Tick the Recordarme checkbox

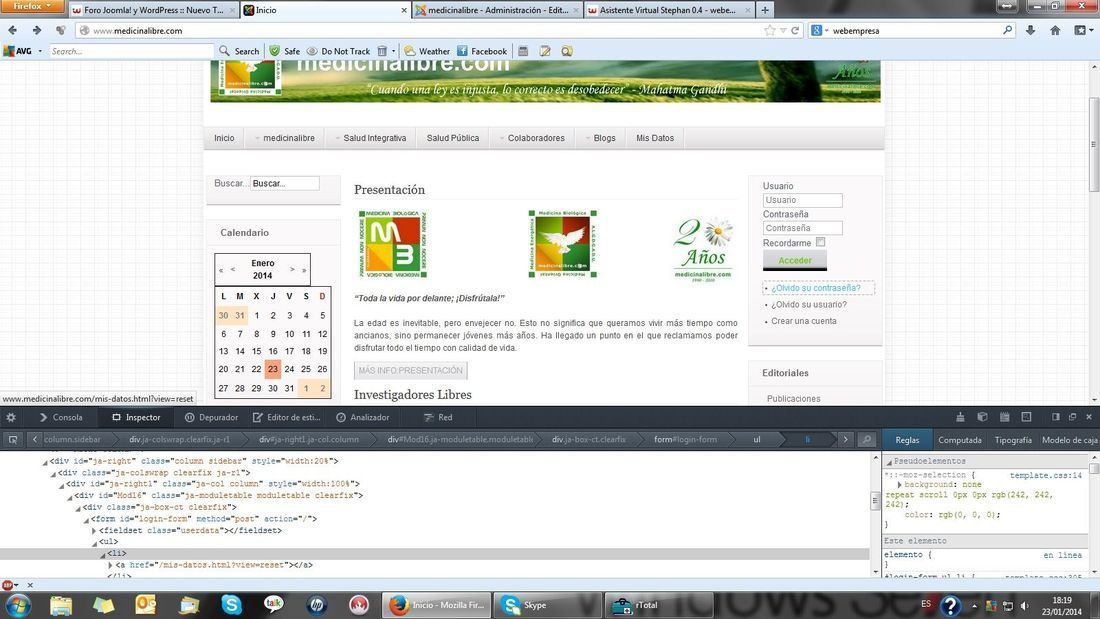coord(820,242)
